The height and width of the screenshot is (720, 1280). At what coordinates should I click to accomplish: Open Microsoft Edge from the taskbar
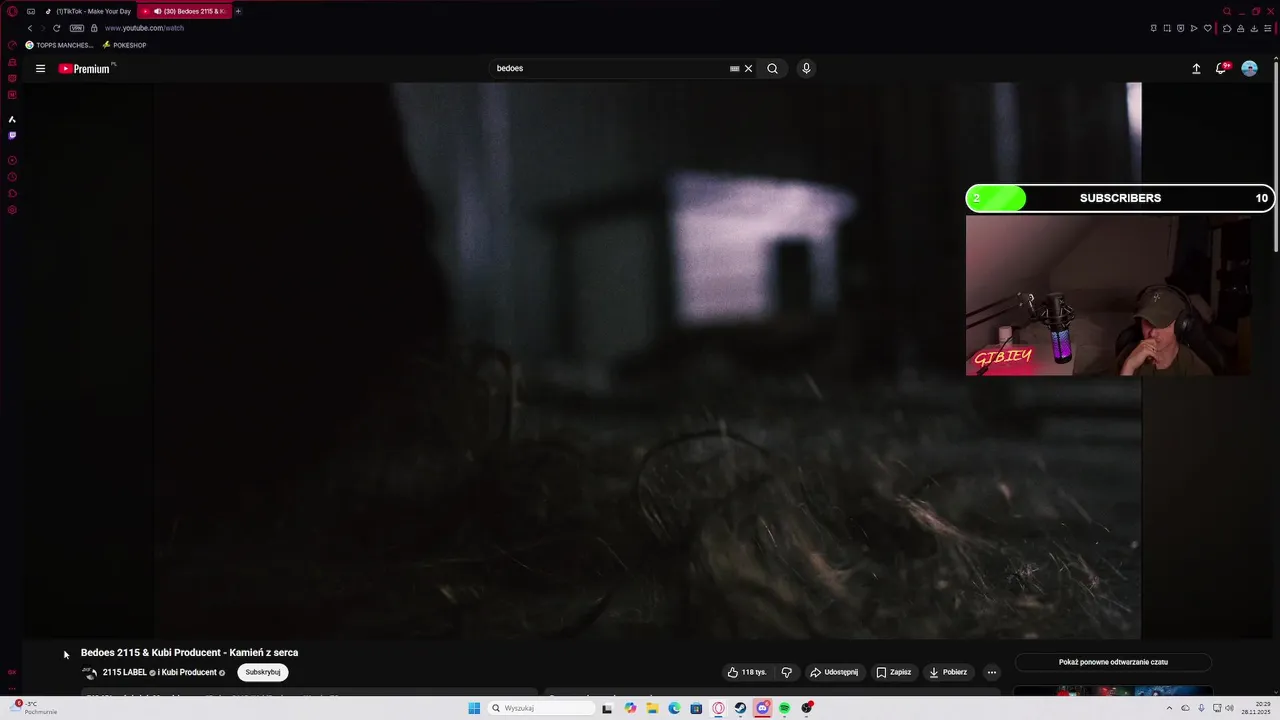674,708
